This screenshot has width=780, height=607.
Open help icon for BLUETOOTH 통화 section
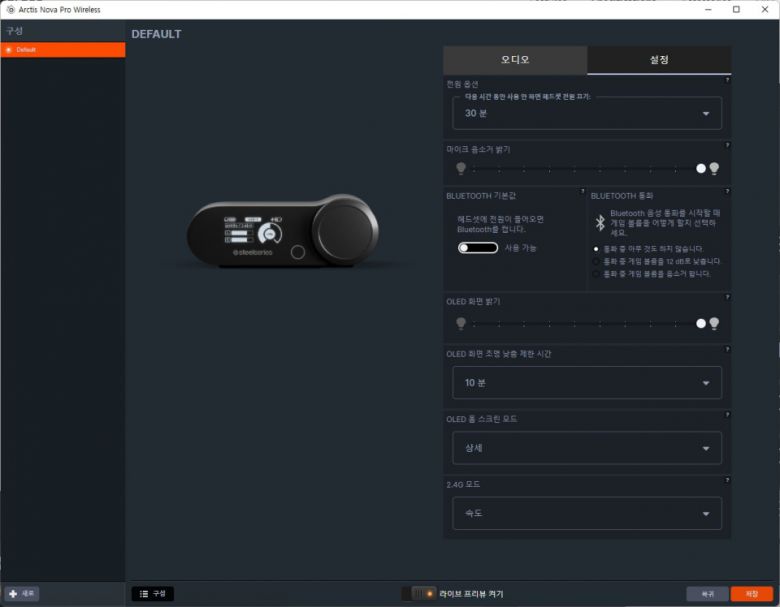coord(727,190)
